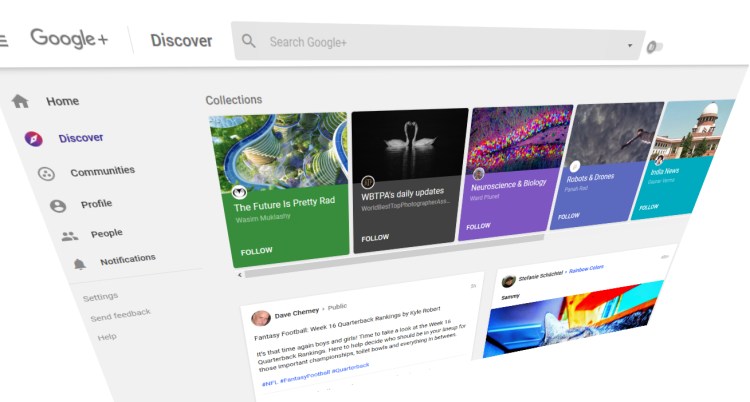Flip the toggle switch beside search bar

click(654, 47)
